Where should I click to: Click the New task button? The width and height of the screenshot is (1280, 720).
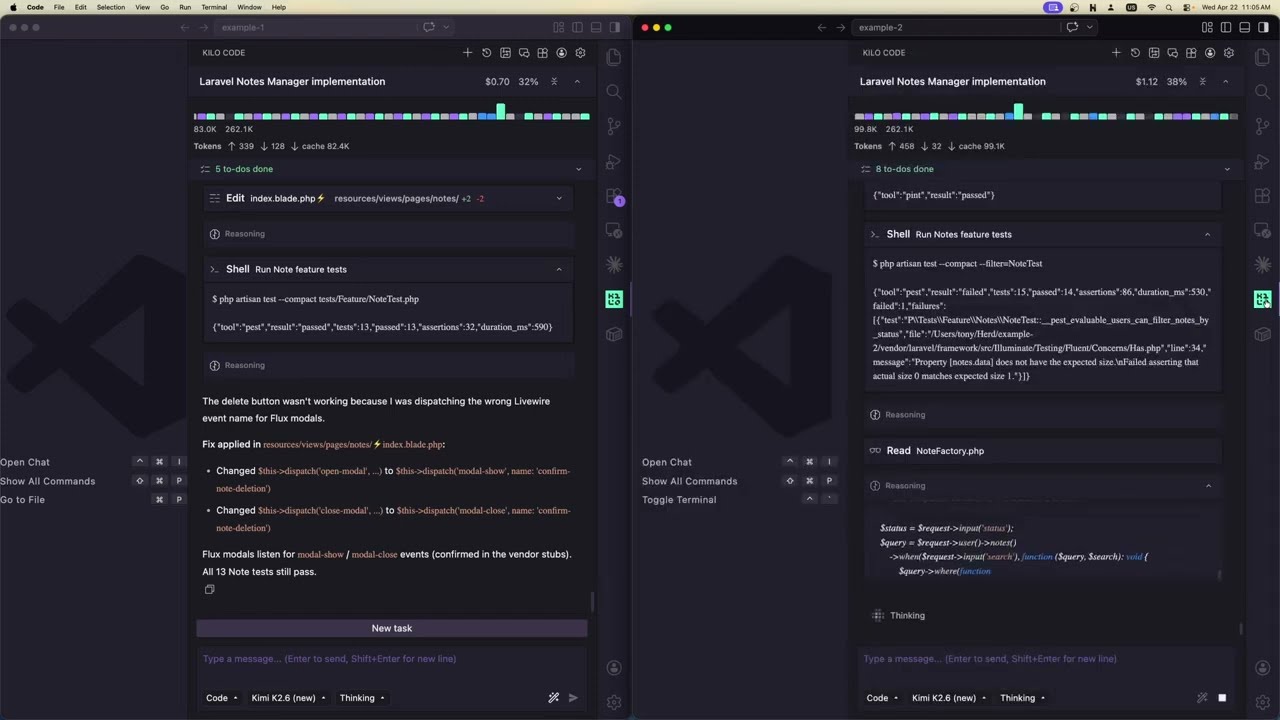(x=391, y=628)
